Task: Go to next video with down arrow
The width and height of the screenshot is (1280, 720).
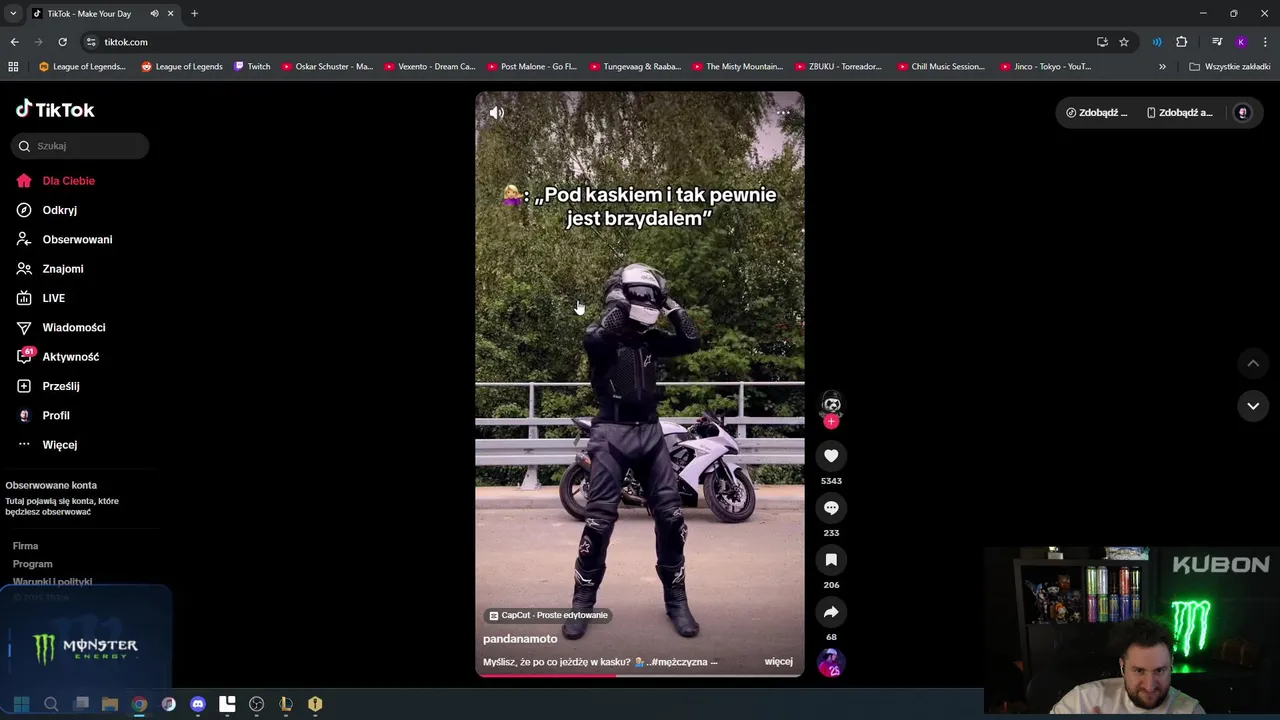Action: pos(1253,406)
